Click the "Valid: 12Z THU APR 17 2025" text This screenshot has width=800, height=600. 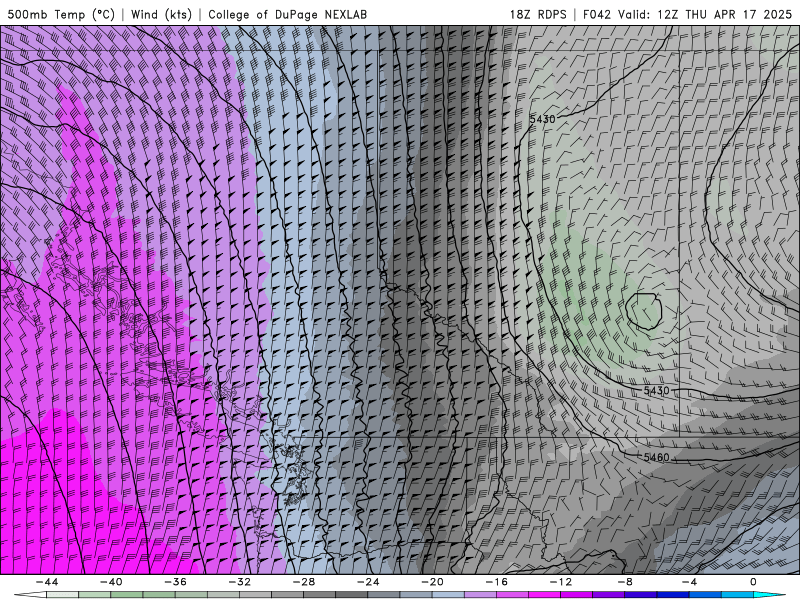pyautogui.click(x=705, y=14)
